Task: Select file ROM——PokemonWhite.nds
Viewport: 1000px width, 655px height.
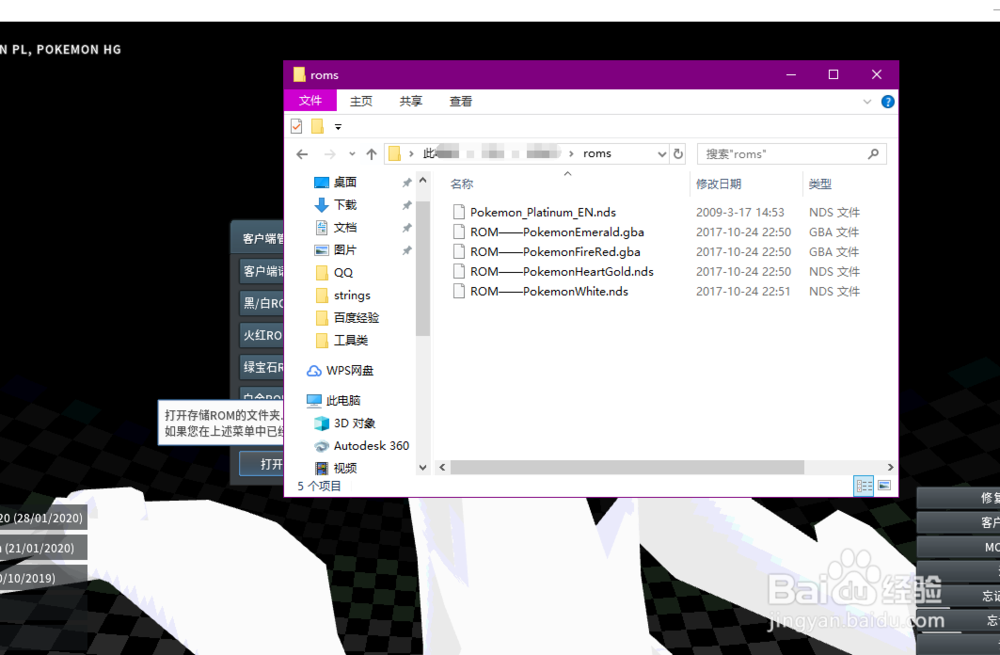Action: click(x=549, y=291)
